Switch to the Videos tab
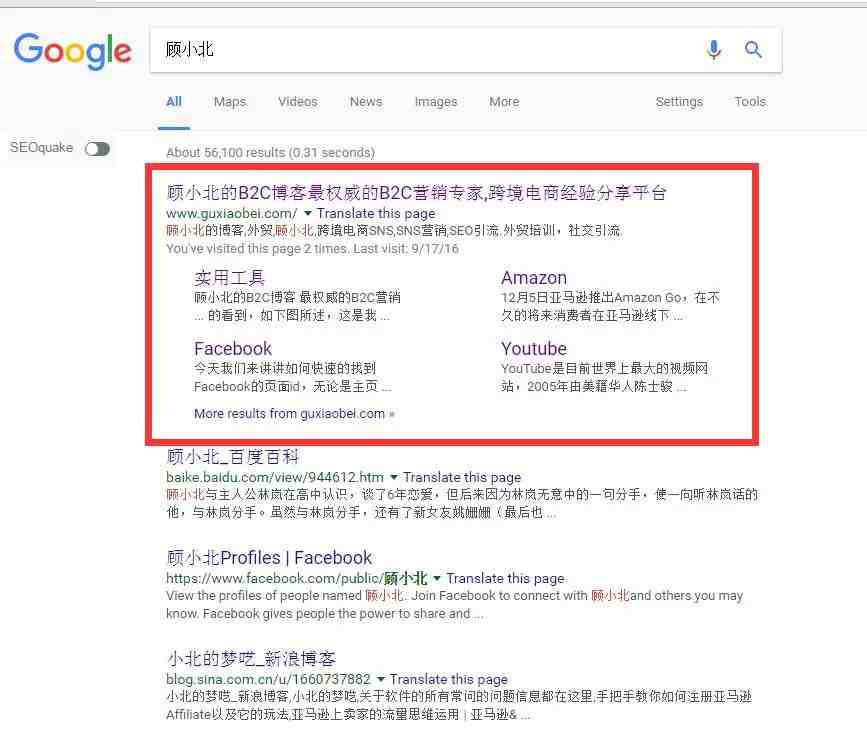 297,102
